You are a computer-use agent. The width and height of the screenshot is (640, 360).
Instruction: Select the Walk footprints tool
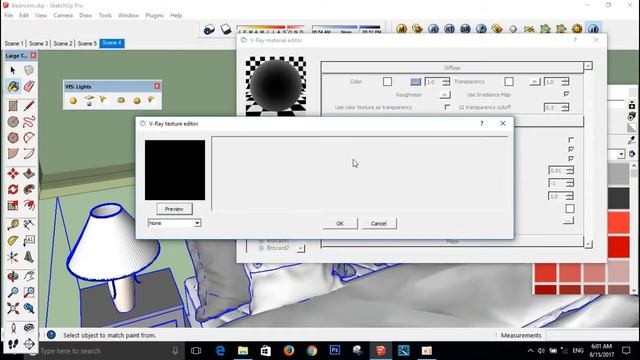click(13, 344)
